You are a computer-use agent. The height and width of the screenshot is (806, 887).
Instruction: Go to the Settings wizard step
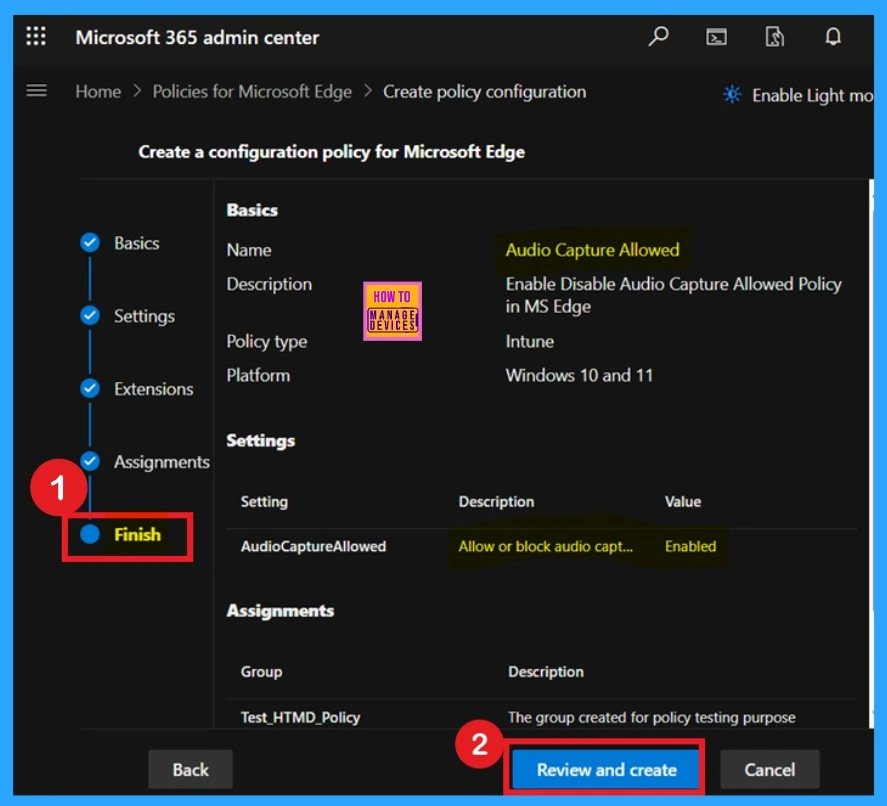(144, 316)
